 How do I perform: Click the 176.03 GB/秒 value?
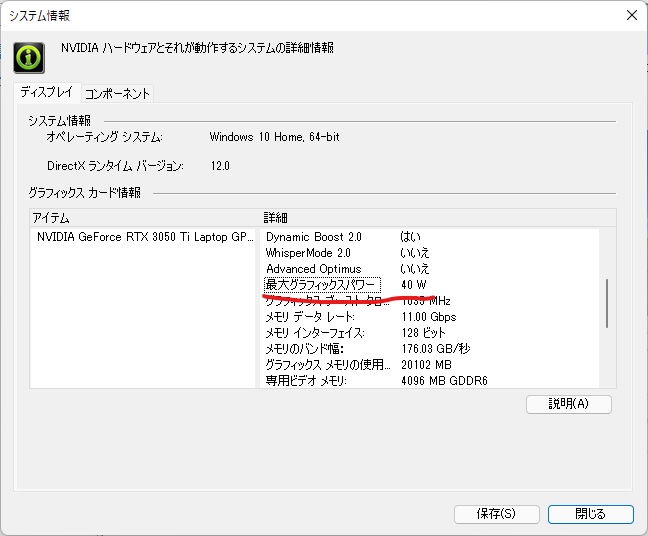pyautogui.click(x=436, y=349)
